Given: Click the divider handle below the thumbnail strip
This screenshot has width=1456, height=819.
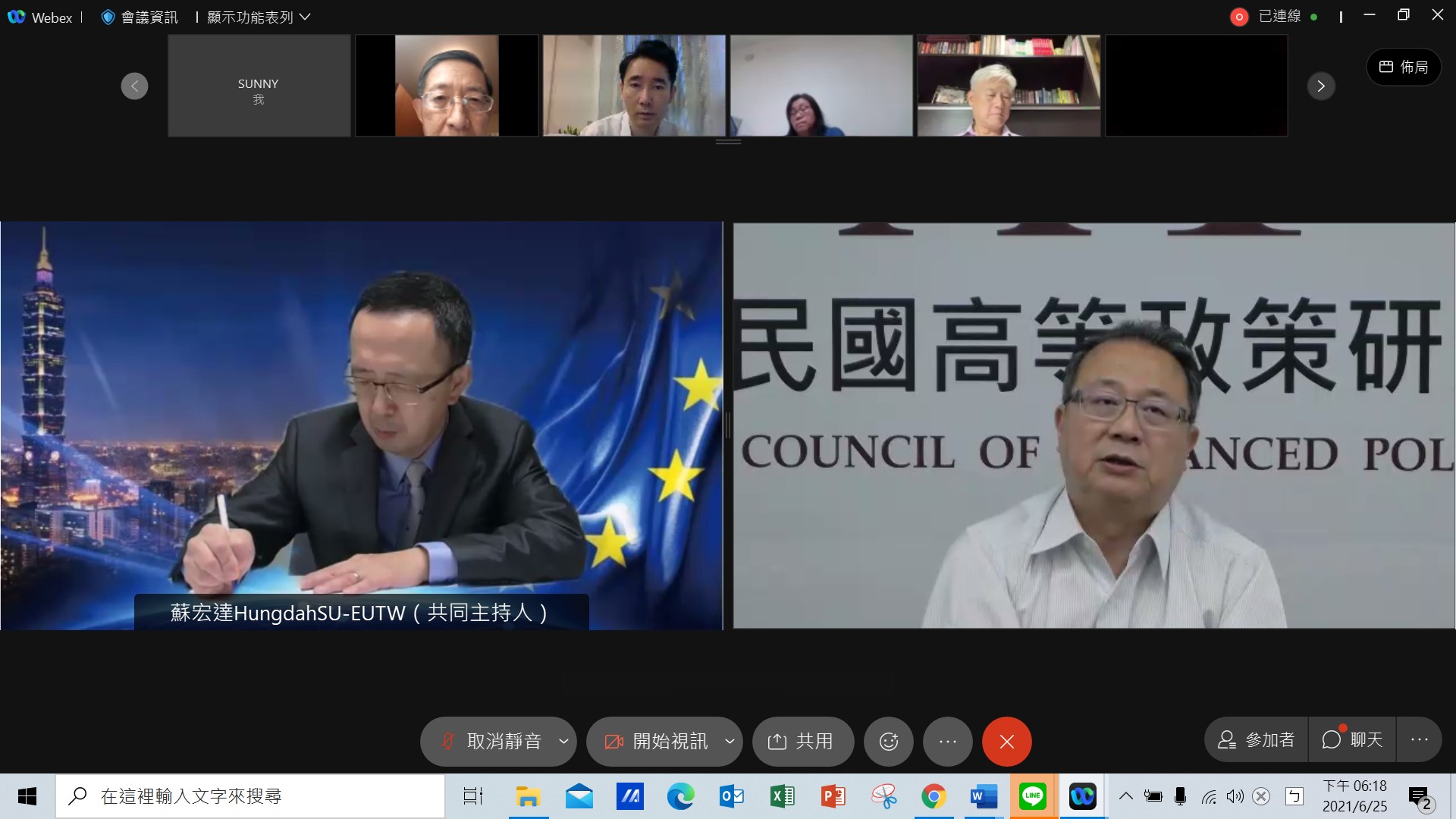Looking at the screenshot, I should (x=728, y=142).
